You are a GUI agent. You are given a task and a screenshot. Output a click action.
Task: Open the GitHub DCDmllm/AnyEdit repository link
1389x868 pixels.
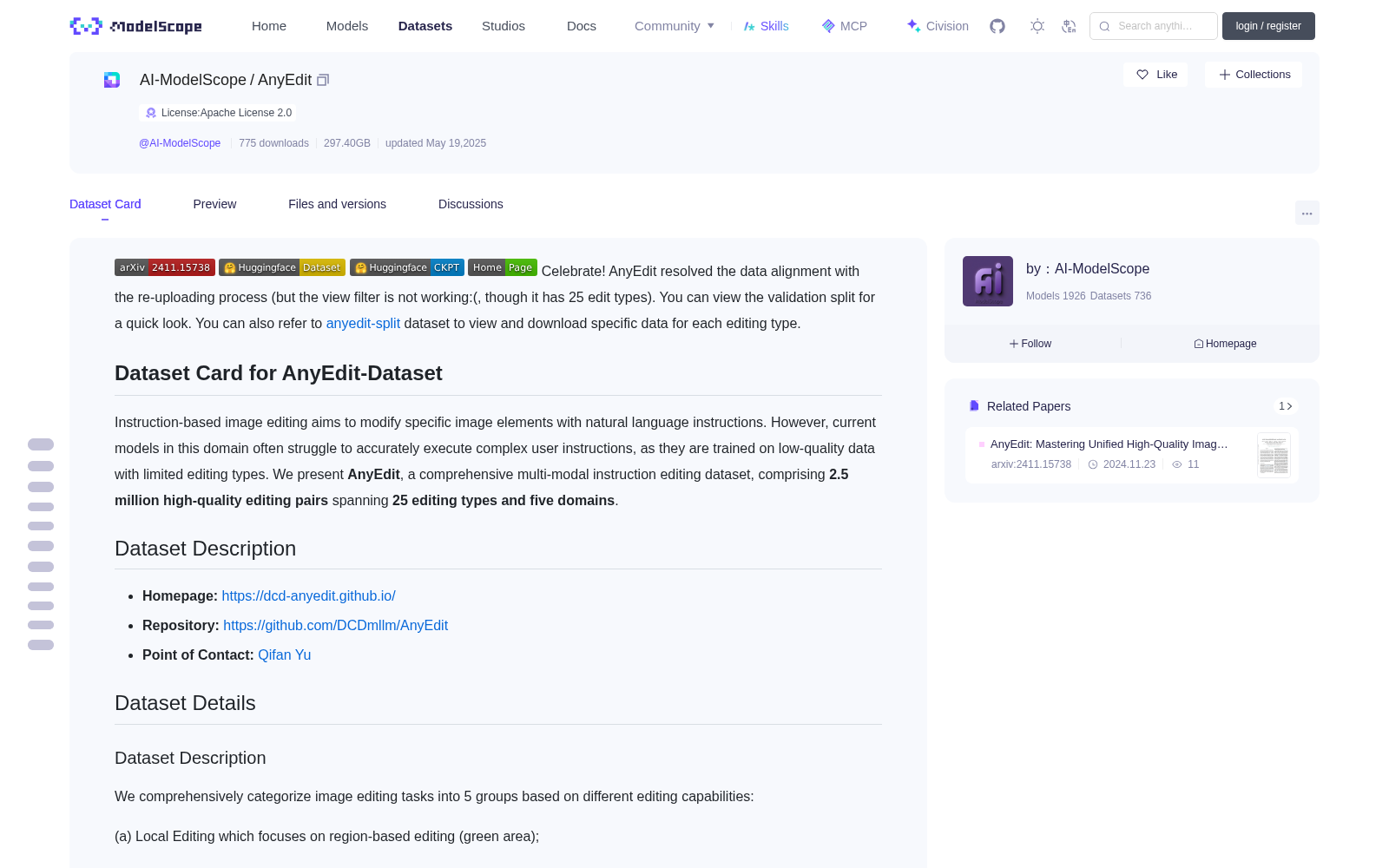tap(335, 625)
